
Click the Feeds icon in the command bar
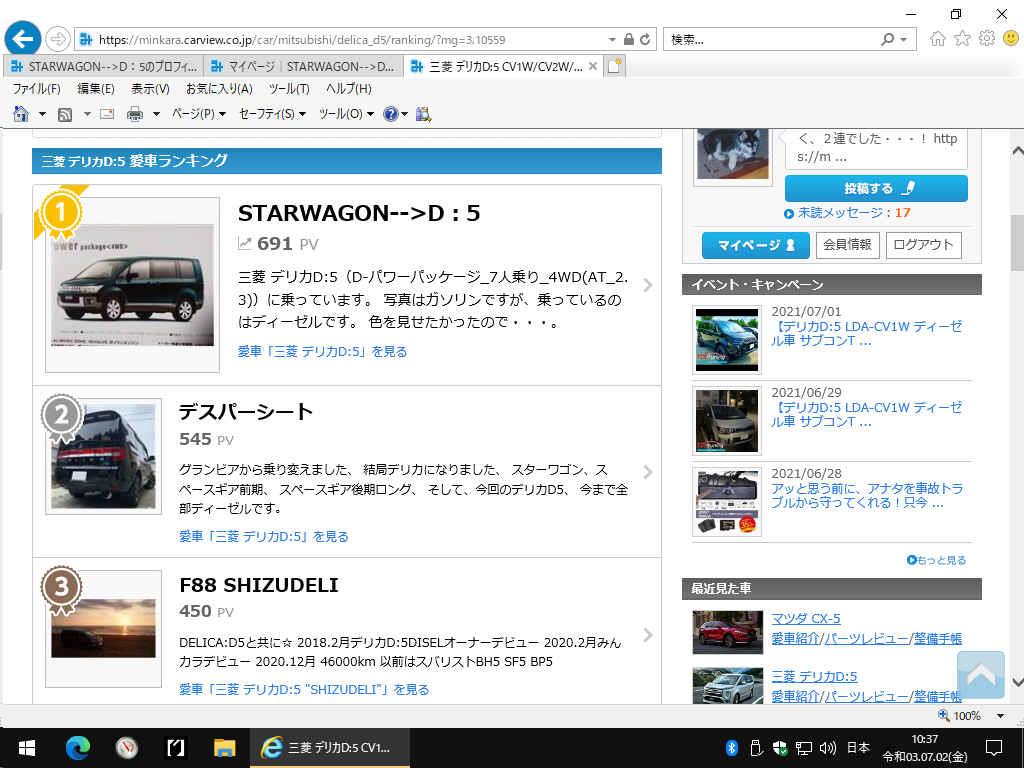65,114
